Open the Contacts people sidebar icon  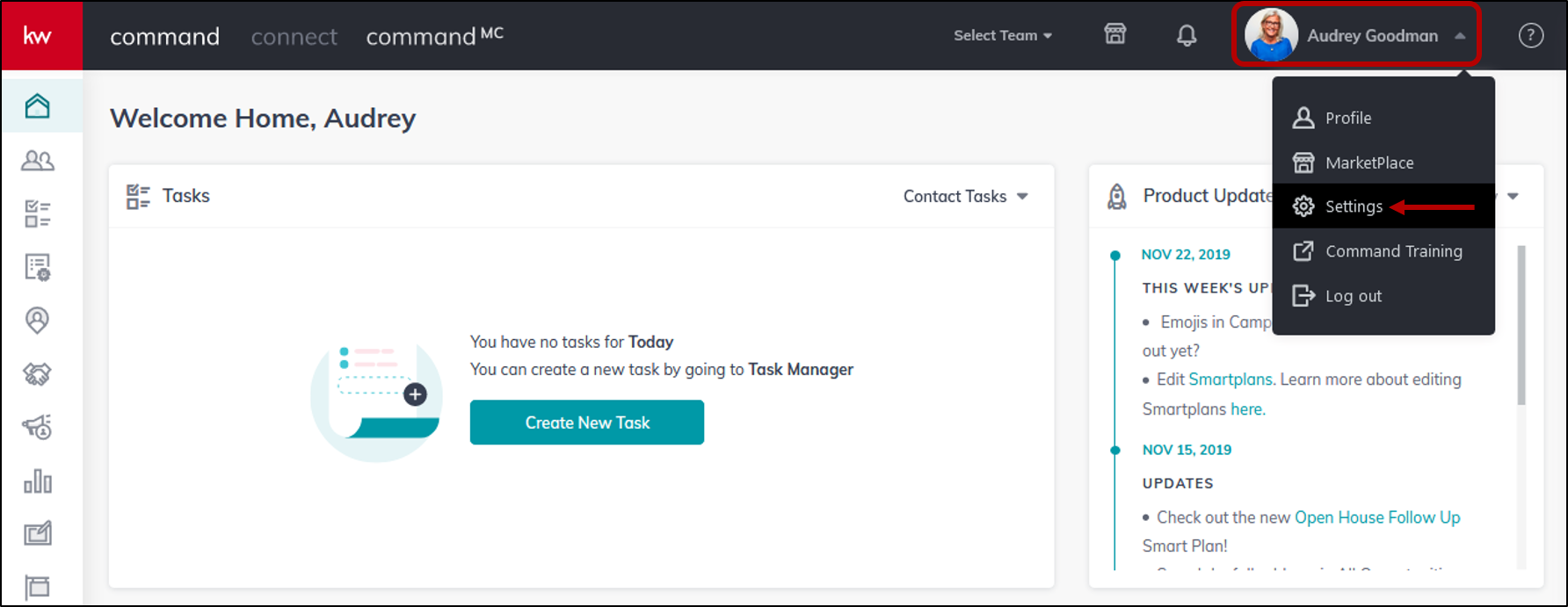pos(38,160)
